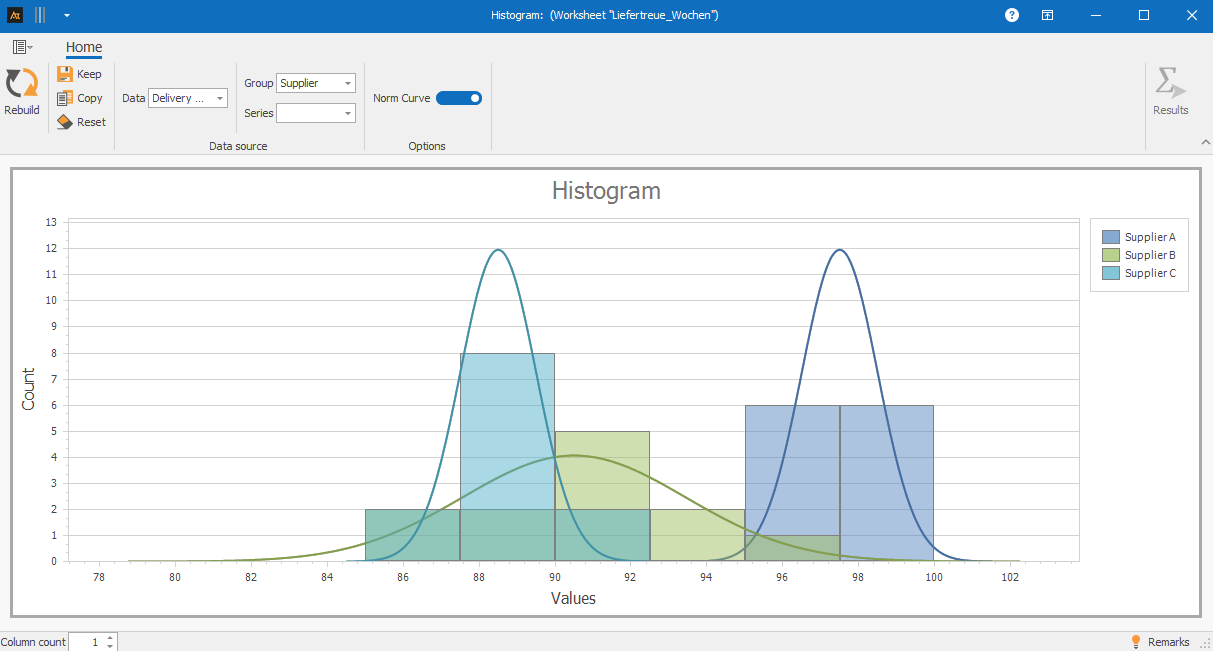
Task: Expand the empty Series dropdown
Action: coord(315,113)
